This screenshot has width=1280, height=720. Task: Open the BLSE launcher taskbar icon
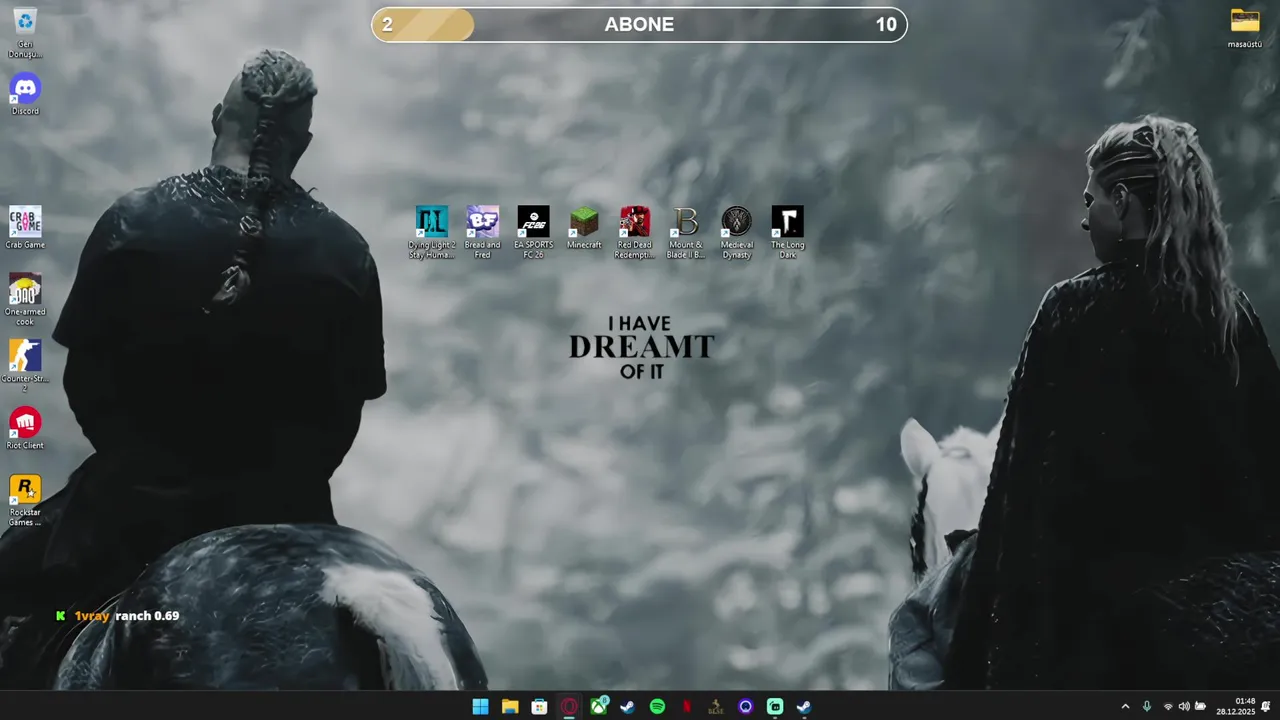[x=716, y=706]
